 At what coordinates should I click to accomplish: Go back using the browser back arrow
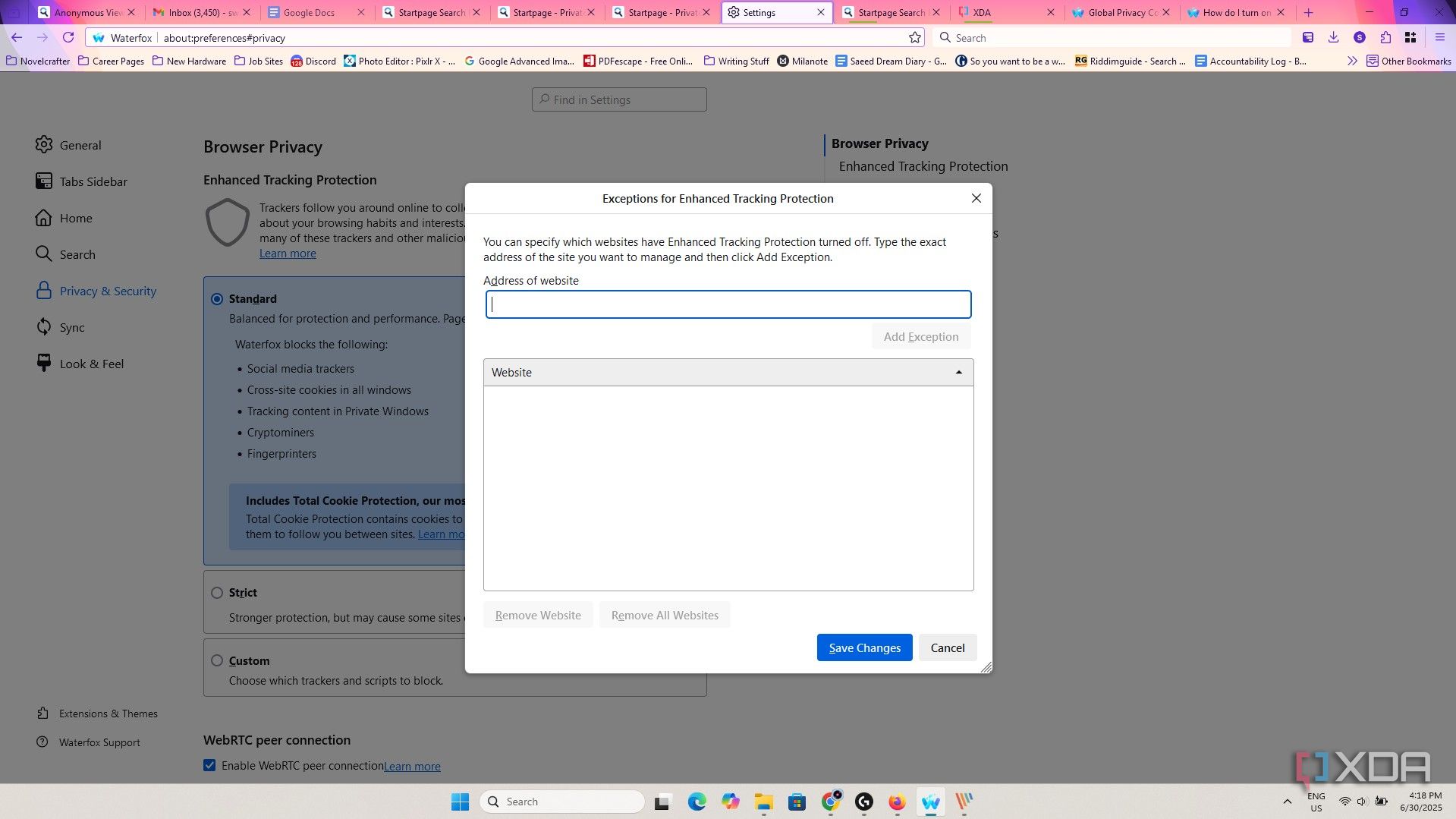point(17,37)
